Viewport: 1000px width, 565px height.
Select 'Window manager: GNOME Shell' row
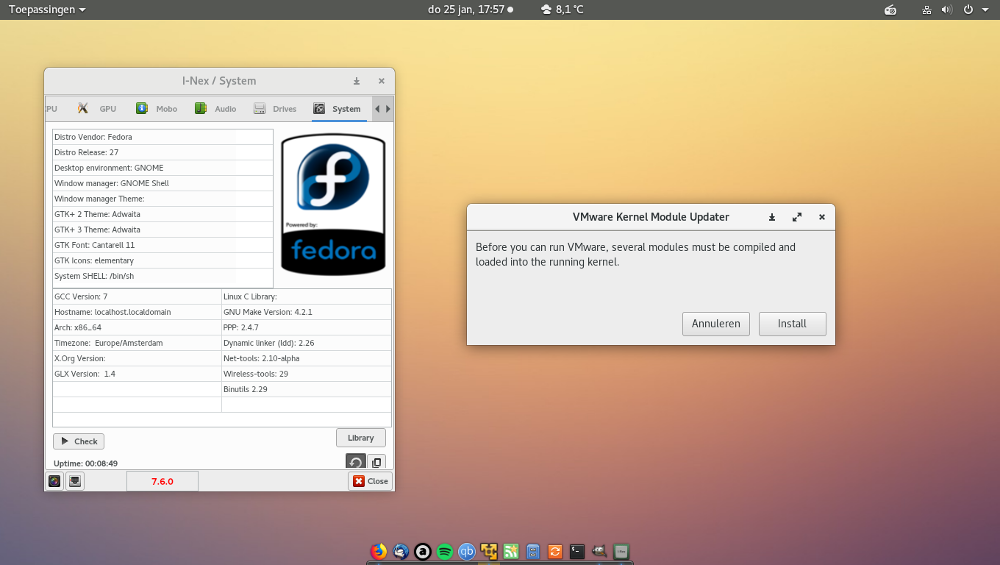pyautogui.click(x=163, y=183)
